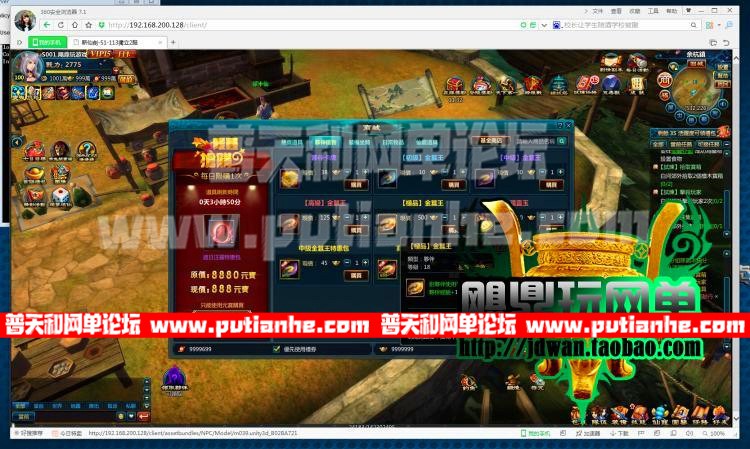The height and width of the screenshot is (449, 750).
Task: Collapse the left icon panel arrow
Action: 17,142
